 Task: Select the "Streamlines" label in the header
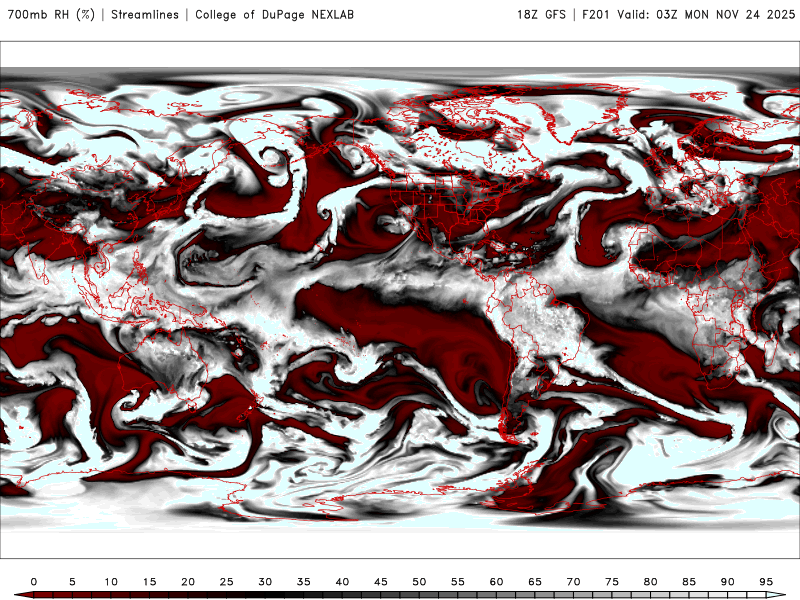[145, 15]
